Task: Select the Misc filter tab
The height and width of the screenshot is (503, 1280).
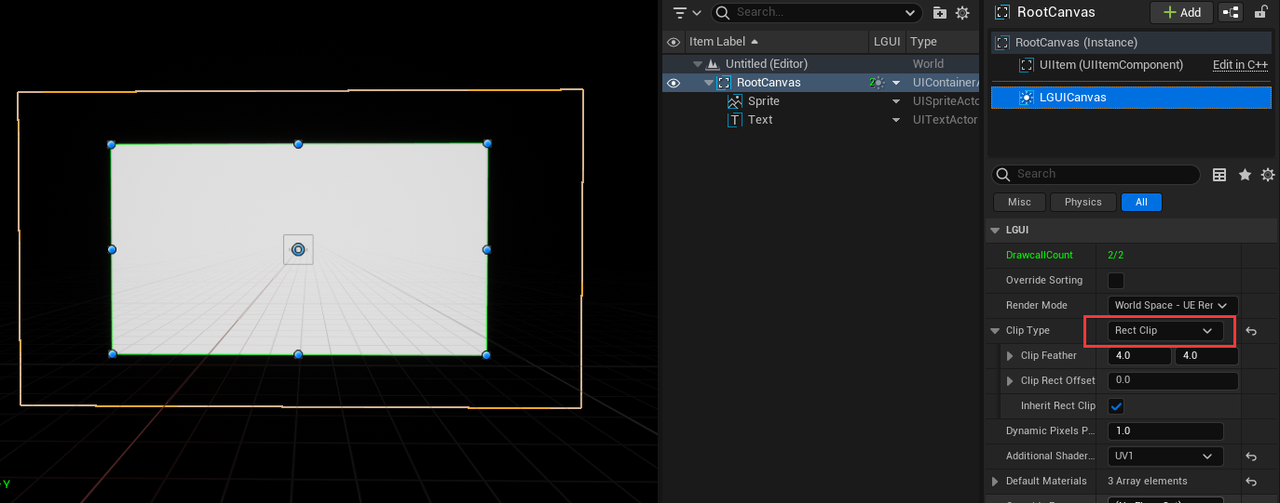Action: (1019, 202)
